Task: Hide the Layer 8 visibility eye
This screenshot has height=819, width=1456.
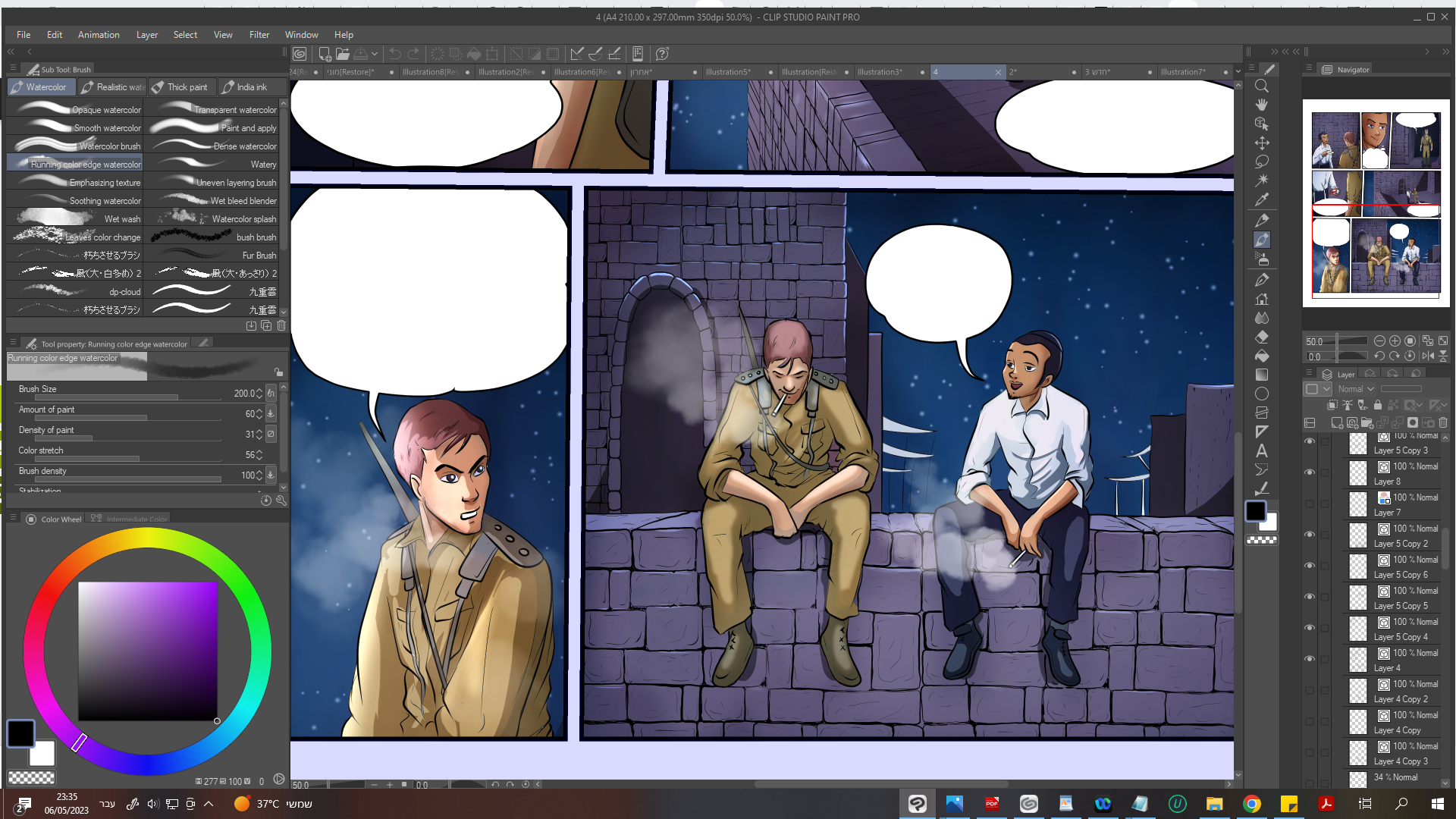Action: coord(1310,472)
